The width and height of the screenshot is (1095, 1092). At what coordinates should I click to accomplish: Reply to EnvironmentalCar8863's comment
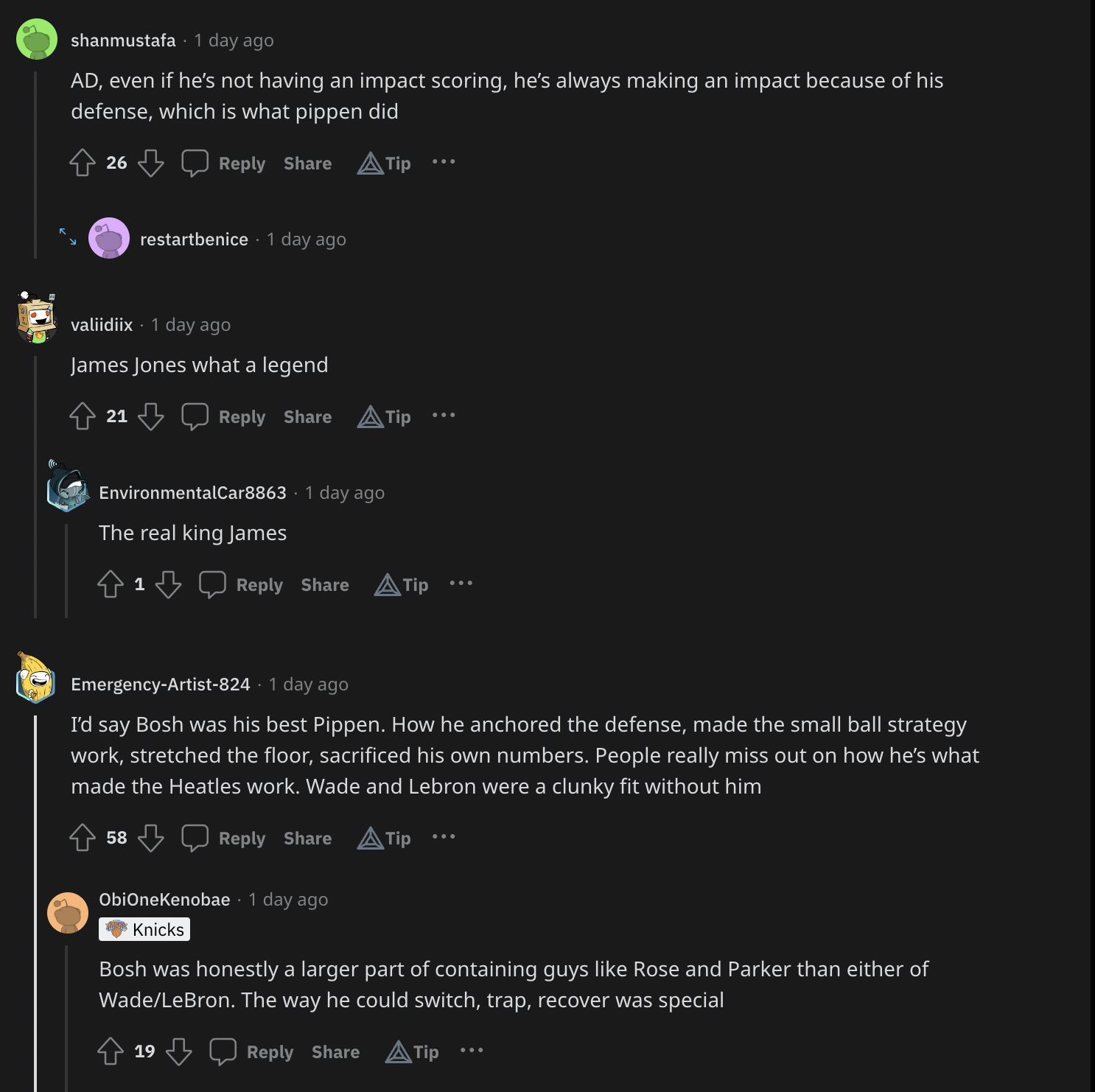tap(242, 584)
